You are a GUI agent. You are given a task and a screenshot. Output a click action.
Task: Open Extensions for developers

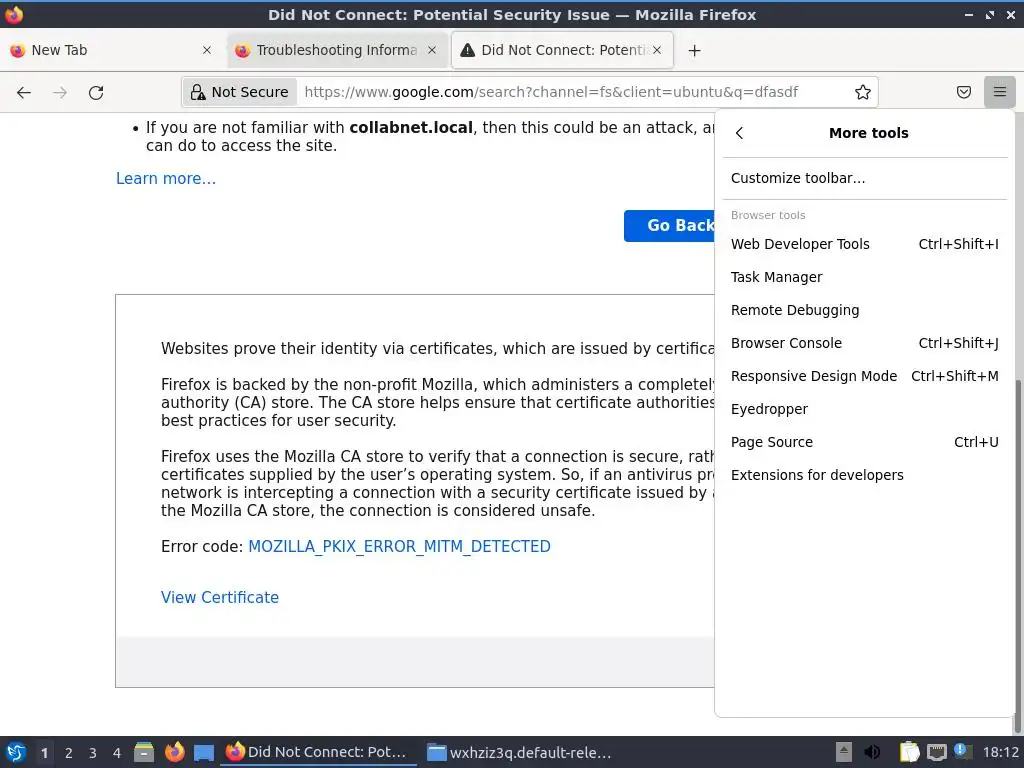pyautogui.click(x=865, y=475)
